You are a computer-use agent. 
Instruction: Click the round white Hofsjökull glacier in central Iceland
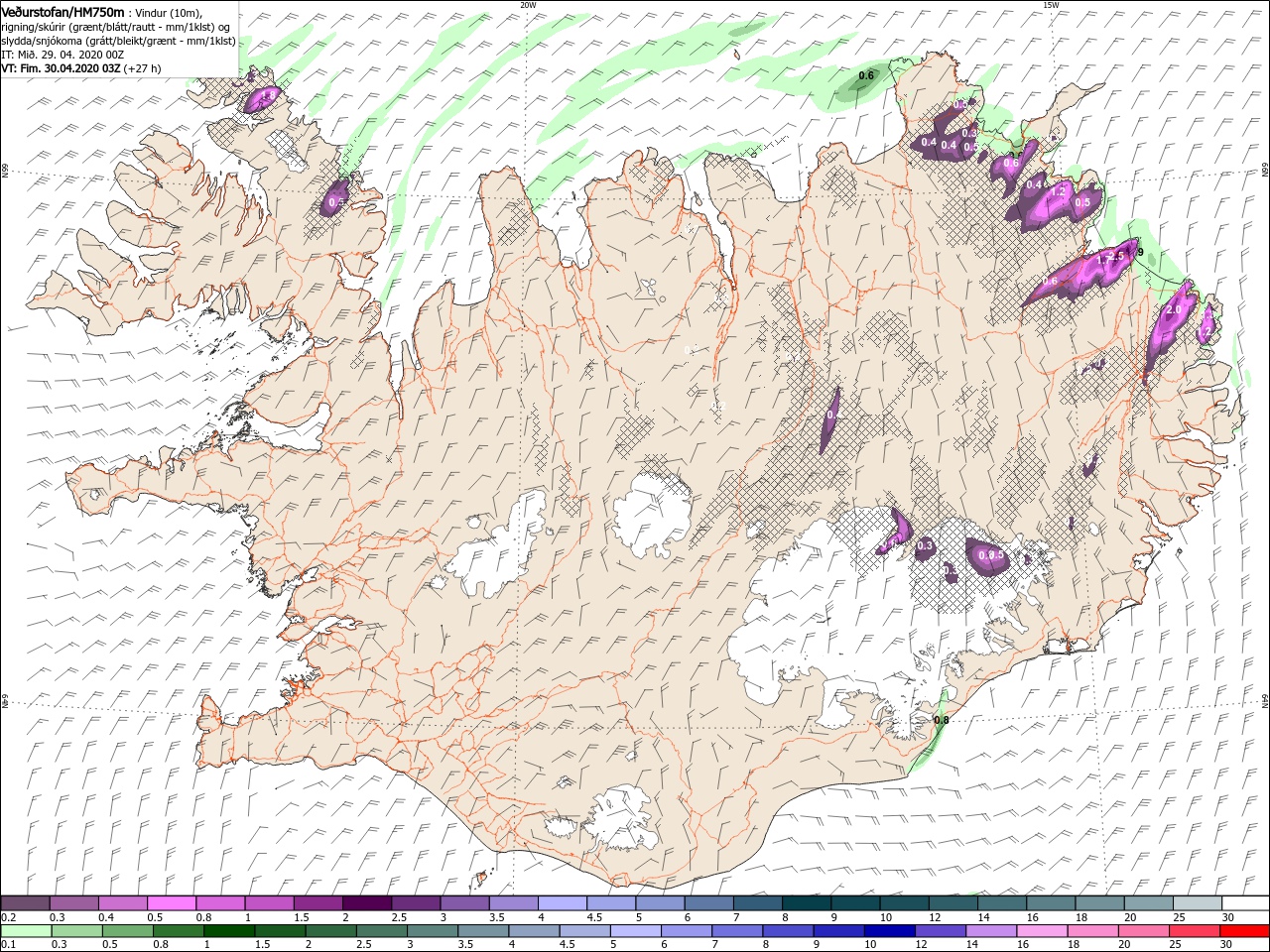coord(653,514)
